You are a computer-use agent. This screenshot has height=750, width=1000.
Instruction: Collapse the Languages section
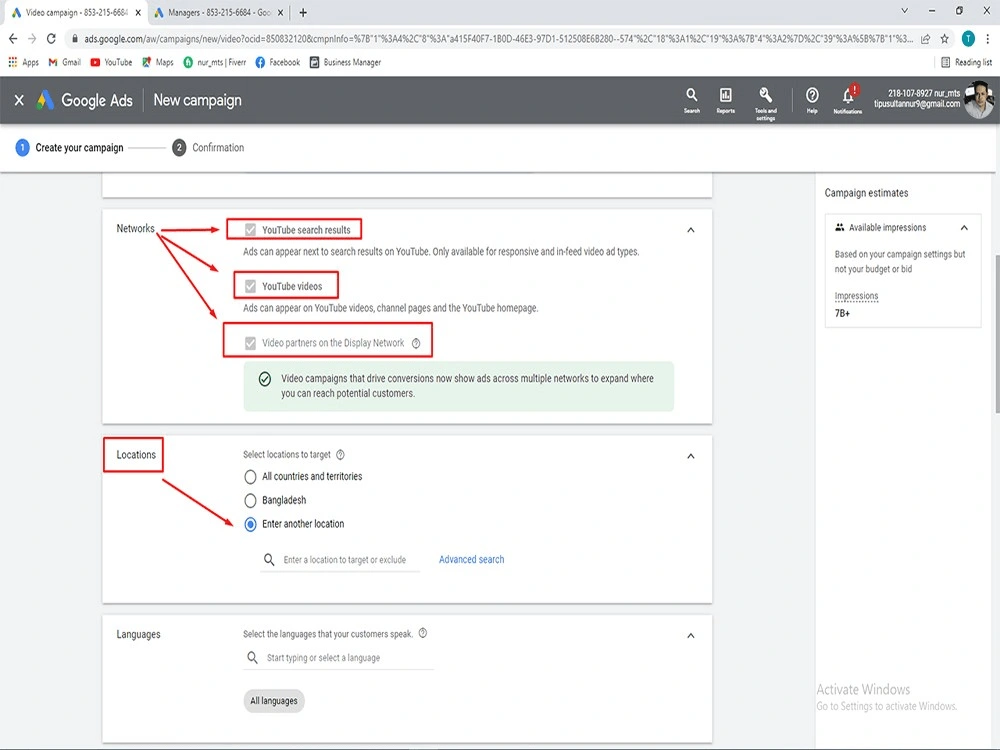pos(691,635)
